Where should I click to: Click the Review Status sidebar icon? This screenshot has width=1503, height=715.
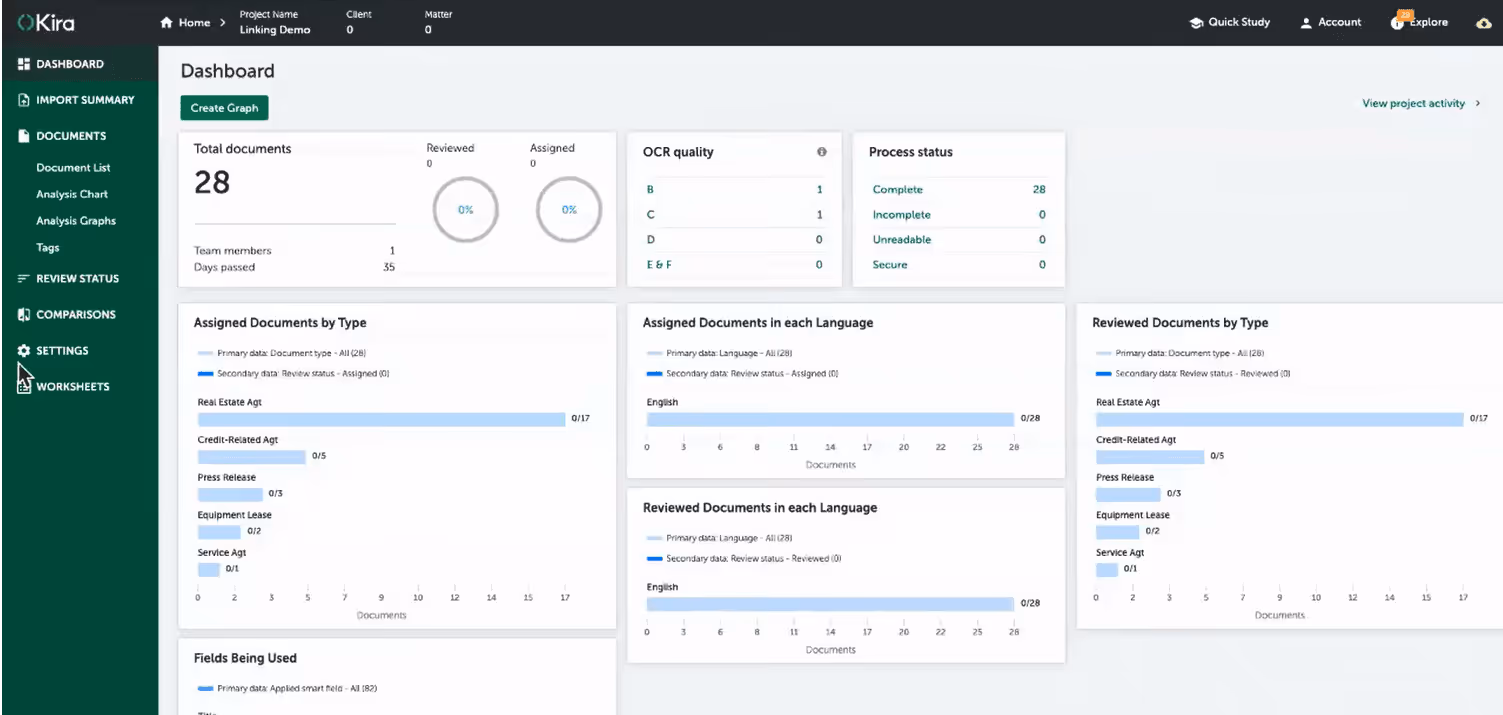[22, 278]
